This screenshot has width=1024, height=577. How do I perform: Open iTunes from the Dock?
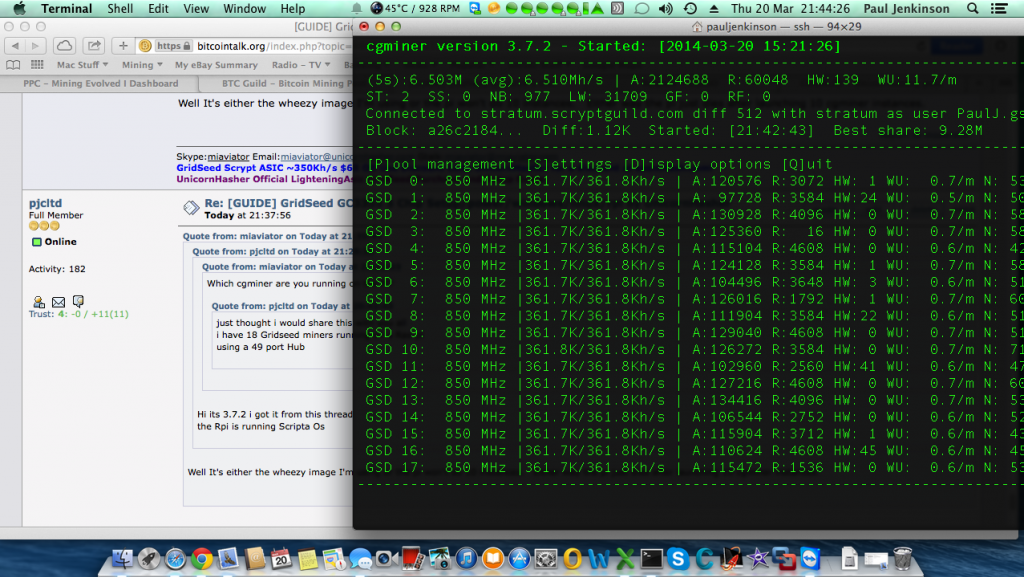pos(466,559)
